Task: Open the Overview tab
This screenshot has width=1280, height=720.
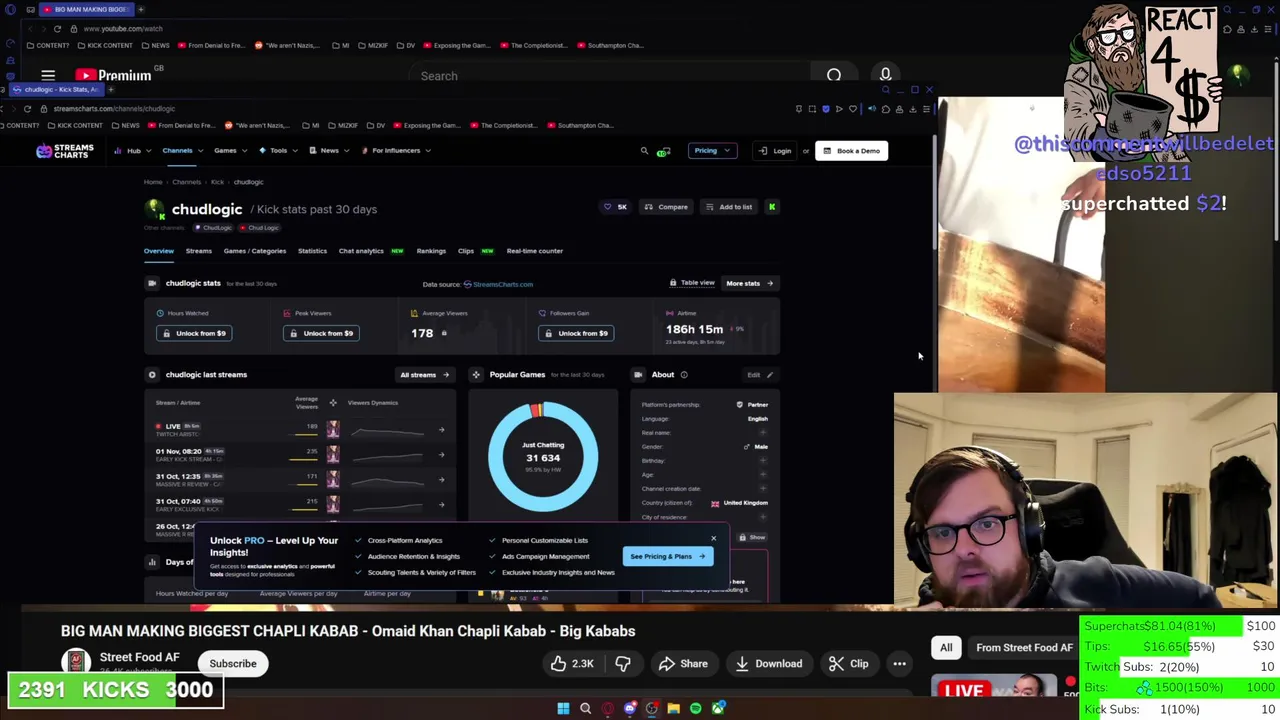Action: click(158, 251)
